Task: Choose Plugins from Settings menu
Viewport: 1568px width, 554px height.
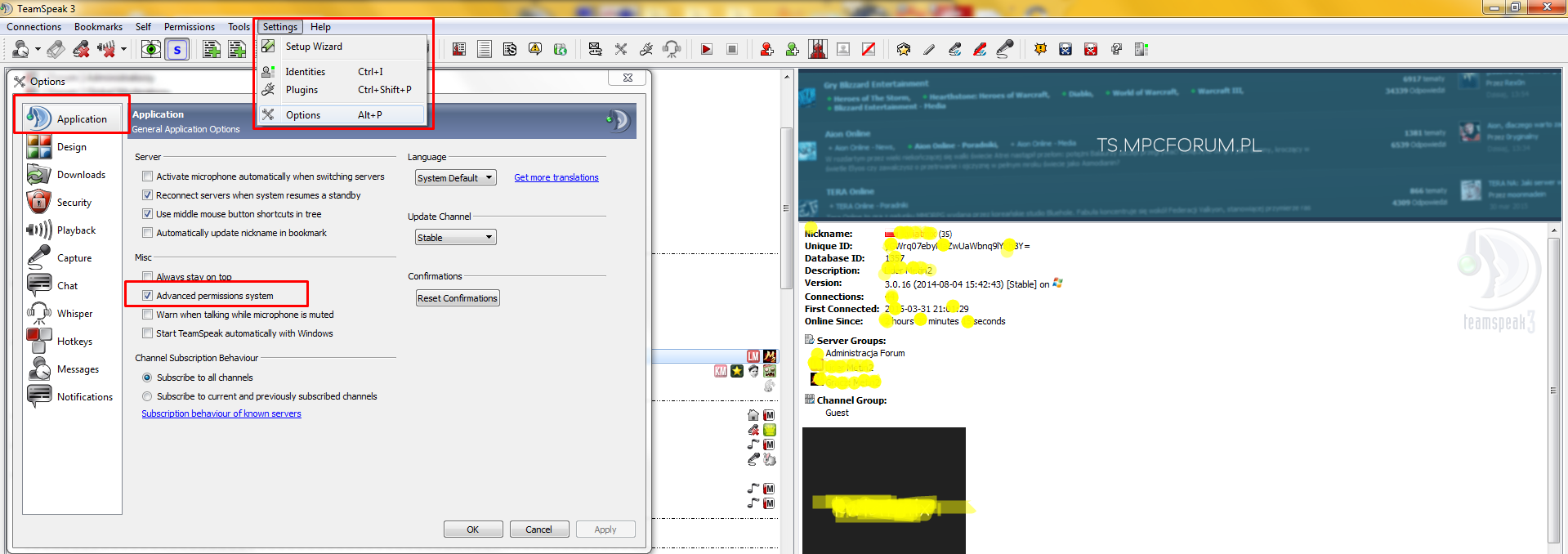Action: tap(342, 90)
